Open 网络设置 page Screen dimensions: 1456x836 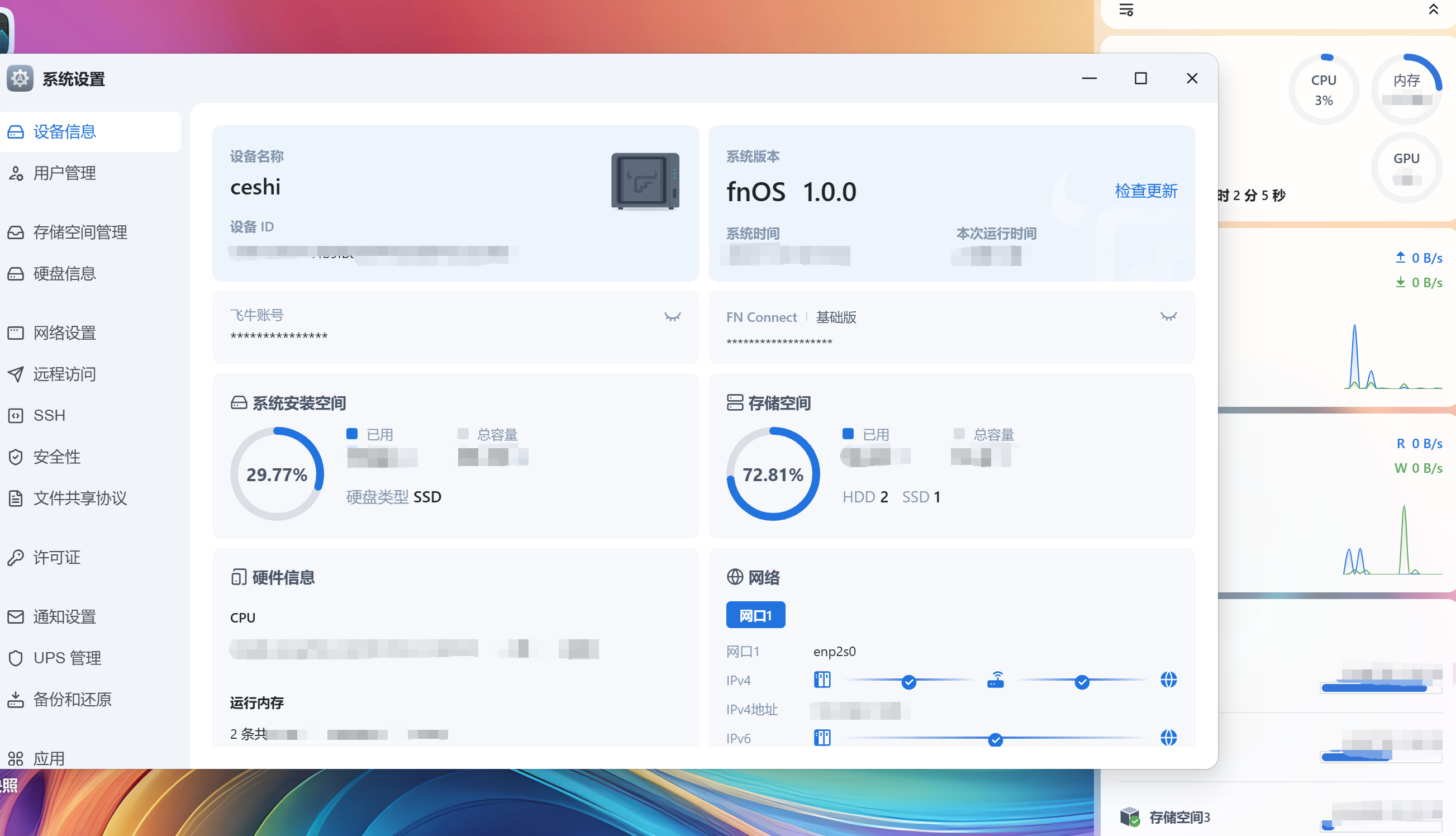pos(64,333)
